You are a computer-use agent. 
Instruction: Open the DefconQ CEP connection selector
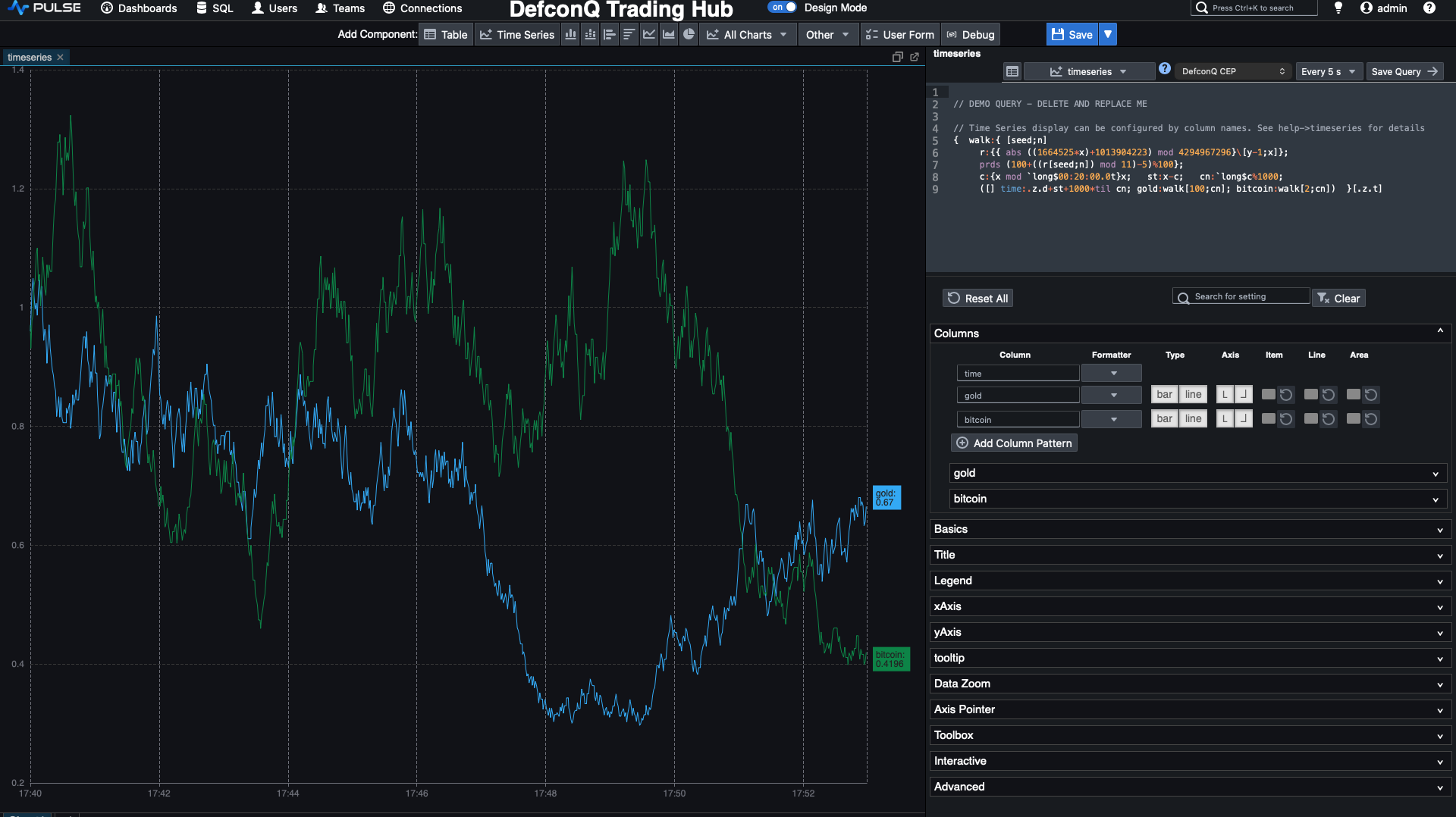click(1233, 71)
